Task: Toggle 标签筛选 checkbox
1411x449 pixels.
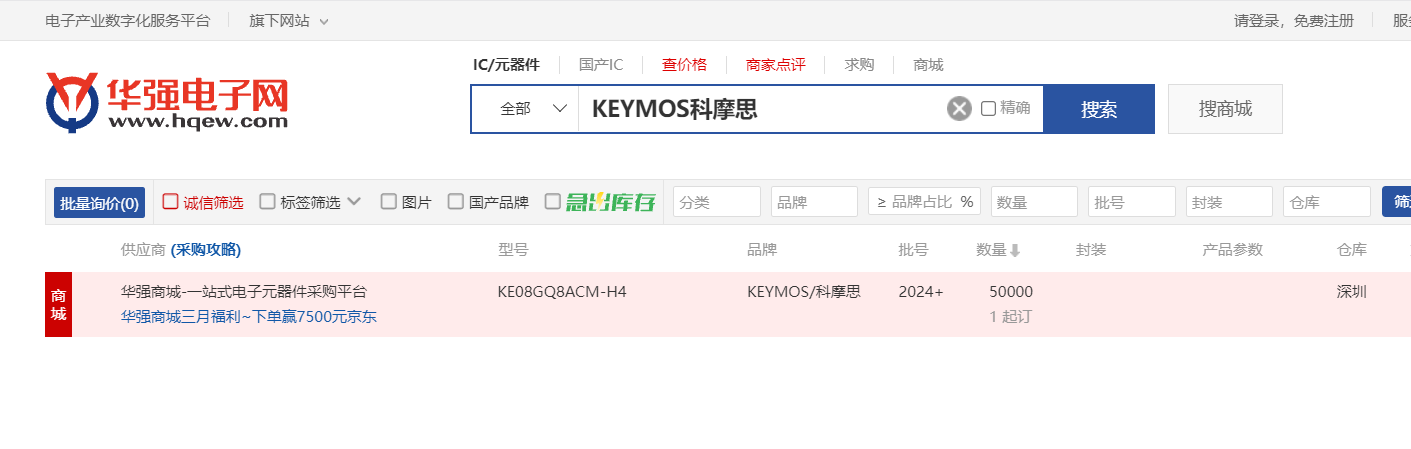Action: 267,201
